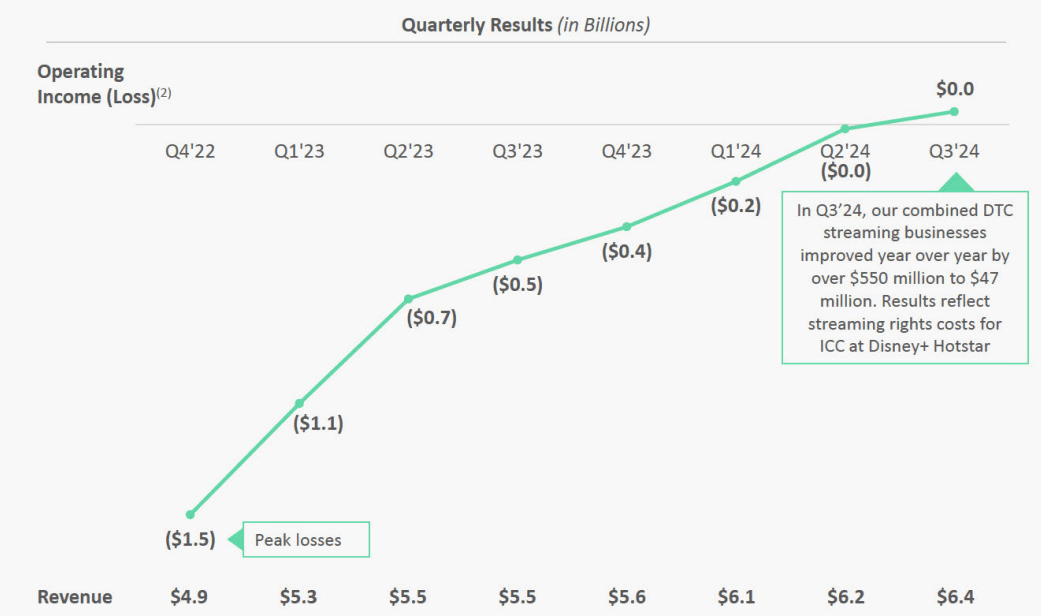The image size is (1041, 616).
Task: Click the Q3'24 DTC streaming commentary box
Action: 904,277
